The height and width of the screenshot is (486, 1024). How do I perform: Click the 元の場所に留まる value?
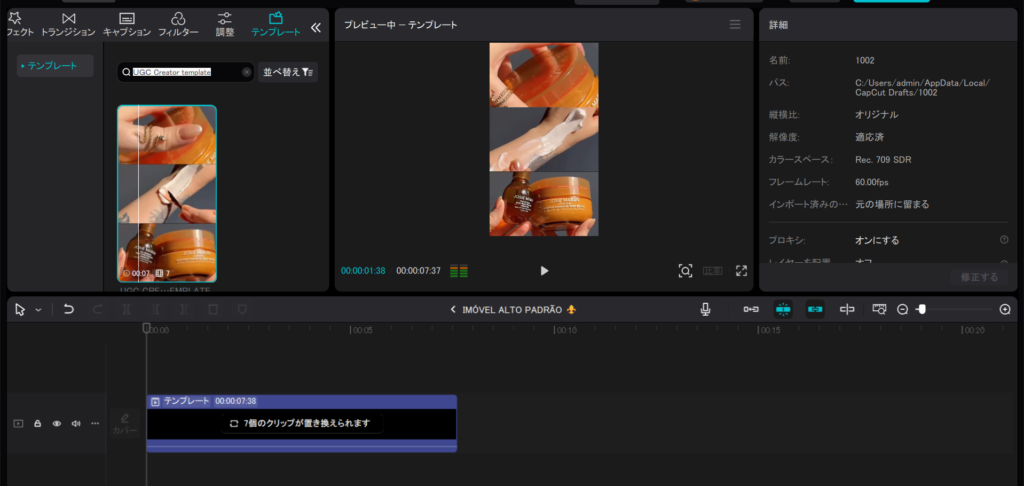892,204
